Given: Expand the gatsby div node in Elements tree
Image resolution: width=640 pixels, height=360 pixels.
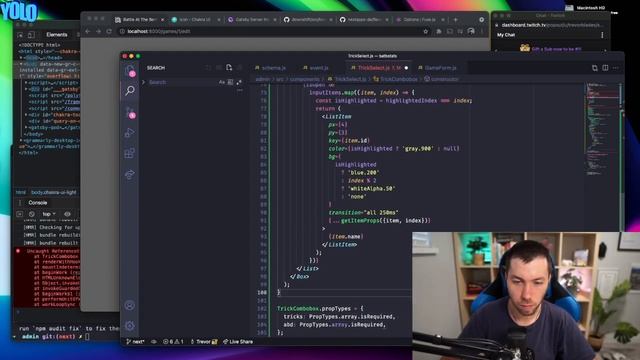Looking at the screenshot, I should click(x=26, y=89).
